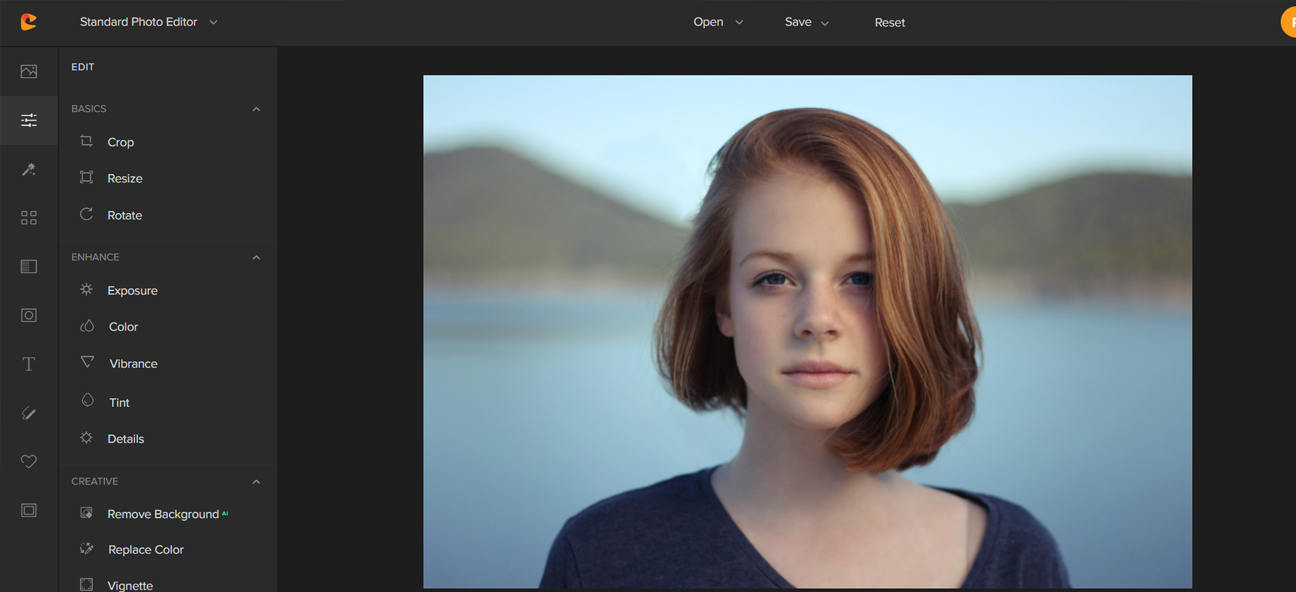Collapse the Enhance section chevron
This screenshot has height=592, width=1296.
(x=256, y=258)
